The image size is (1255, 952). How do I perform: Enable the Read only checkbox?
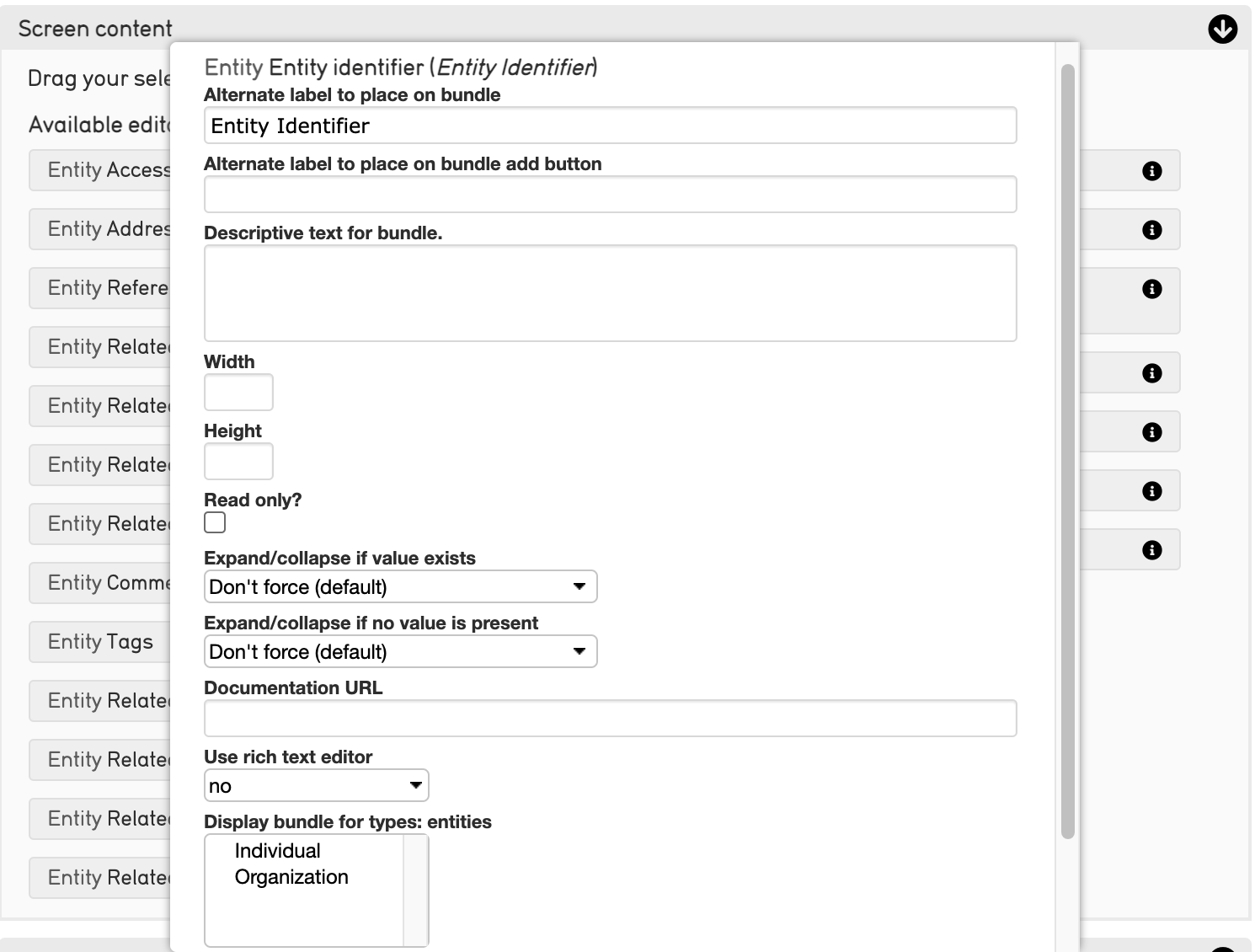215,523
